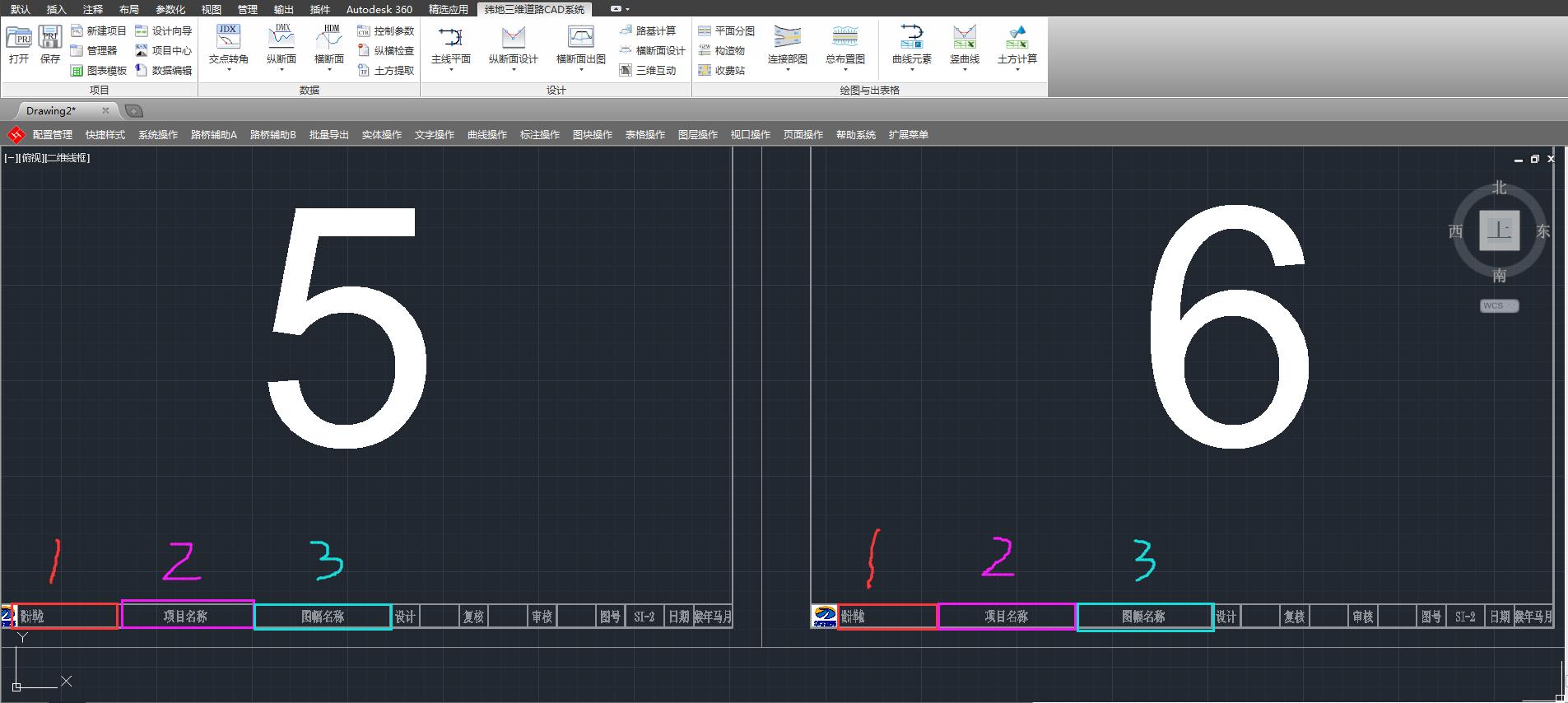
Task: Select the 控制参数 control parameters tool
Action: pyautogui.click(x=386, y=30)
